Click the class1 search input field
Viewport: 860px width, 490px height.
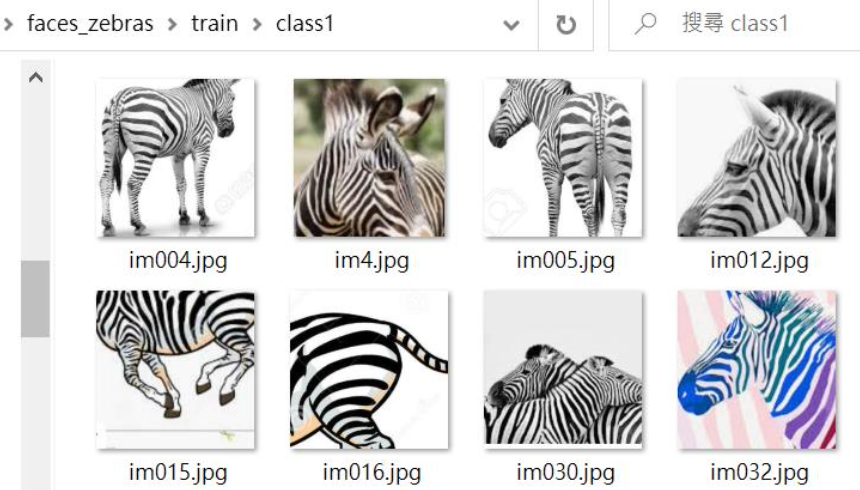pos(735,24)
